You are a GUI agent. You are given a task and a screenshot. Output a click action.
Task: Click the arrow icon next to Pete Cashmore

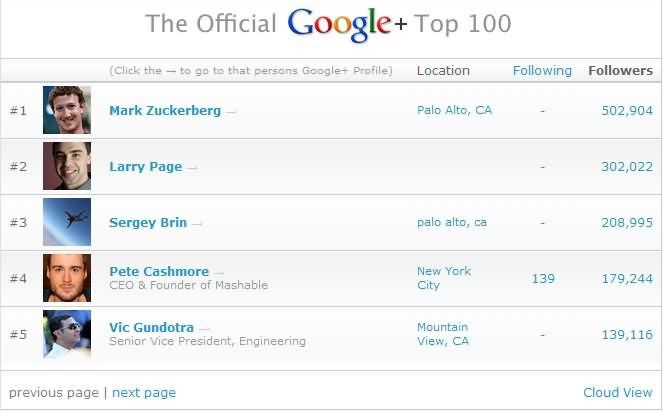(x=219, y=272)
